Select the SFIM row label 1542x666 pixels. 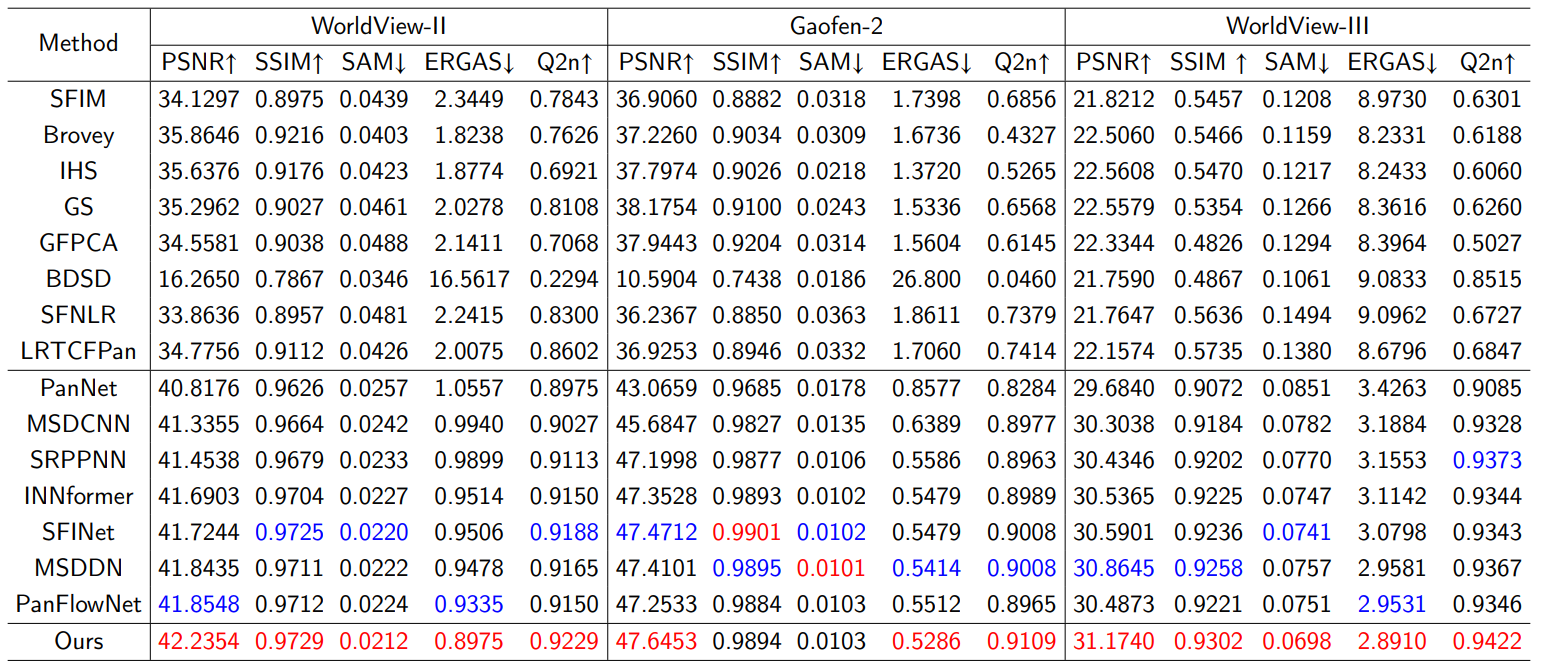(78, 99)
